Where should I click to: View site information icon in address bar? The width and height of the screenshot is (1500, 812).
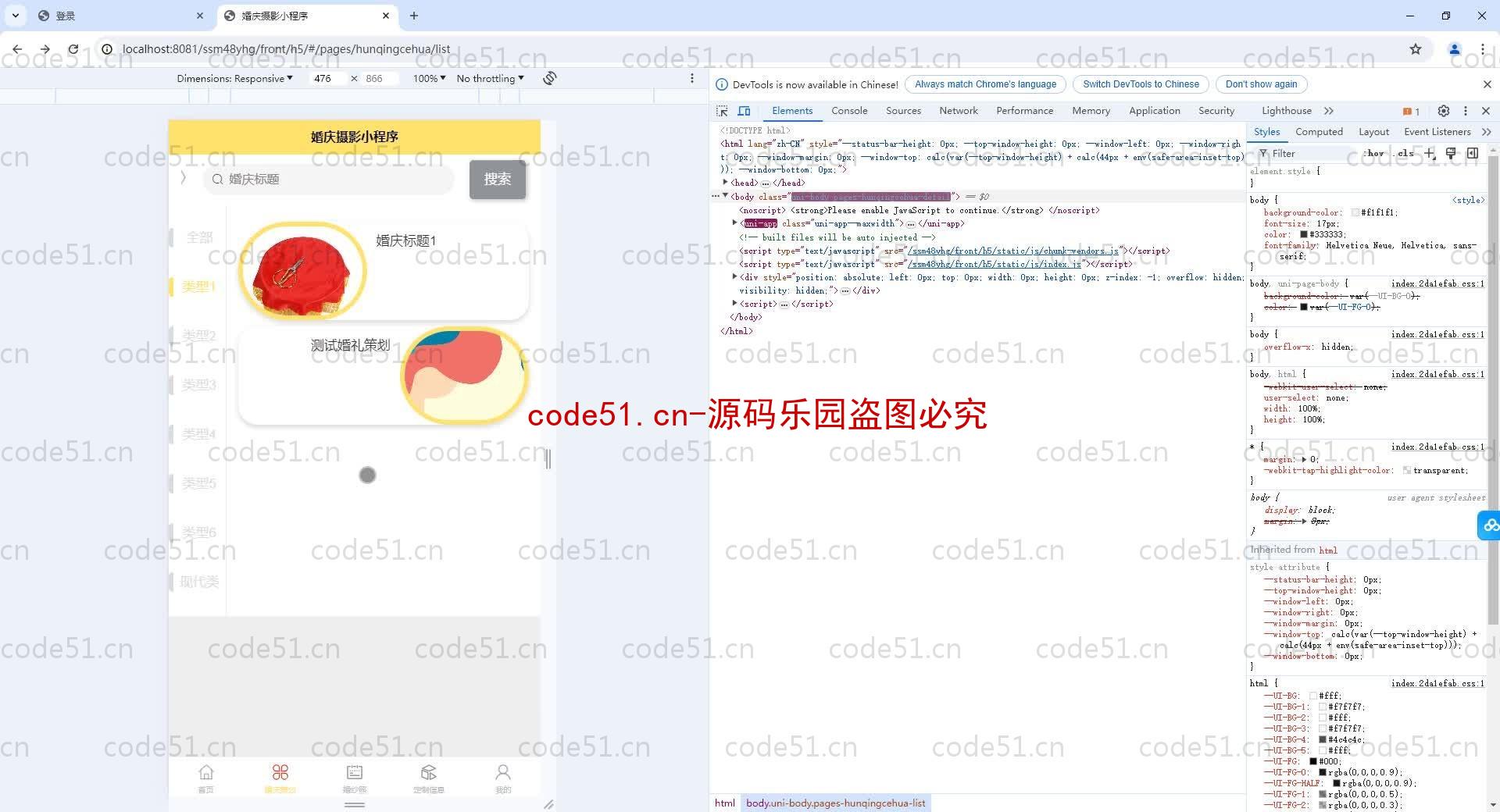(107, 48)
